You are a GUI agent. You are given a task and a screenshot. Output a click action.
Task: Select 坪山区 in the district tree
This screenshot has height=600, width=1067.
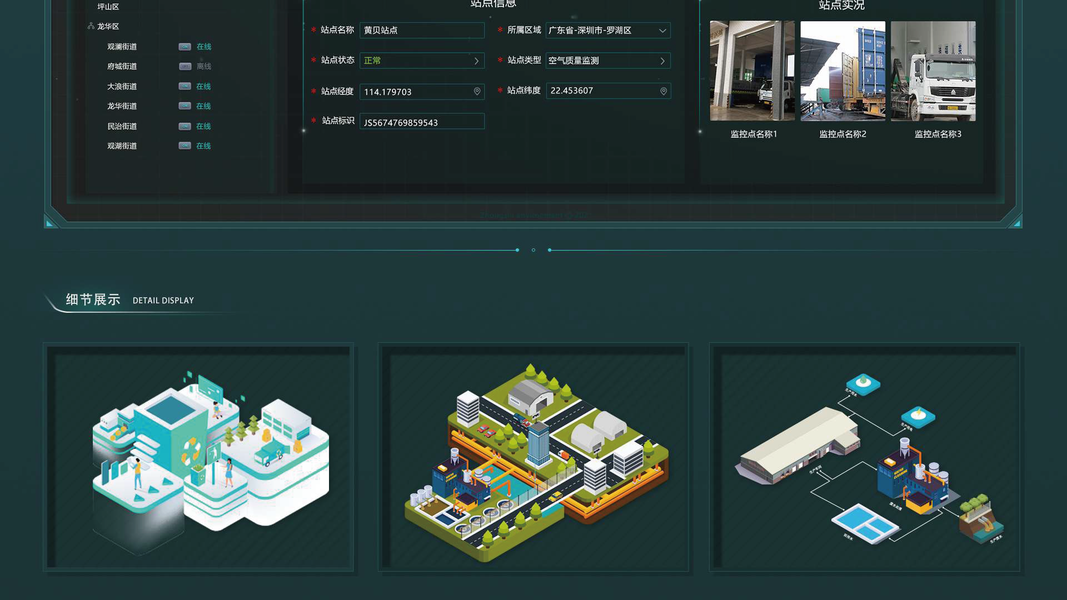click(x=108, y=6)
